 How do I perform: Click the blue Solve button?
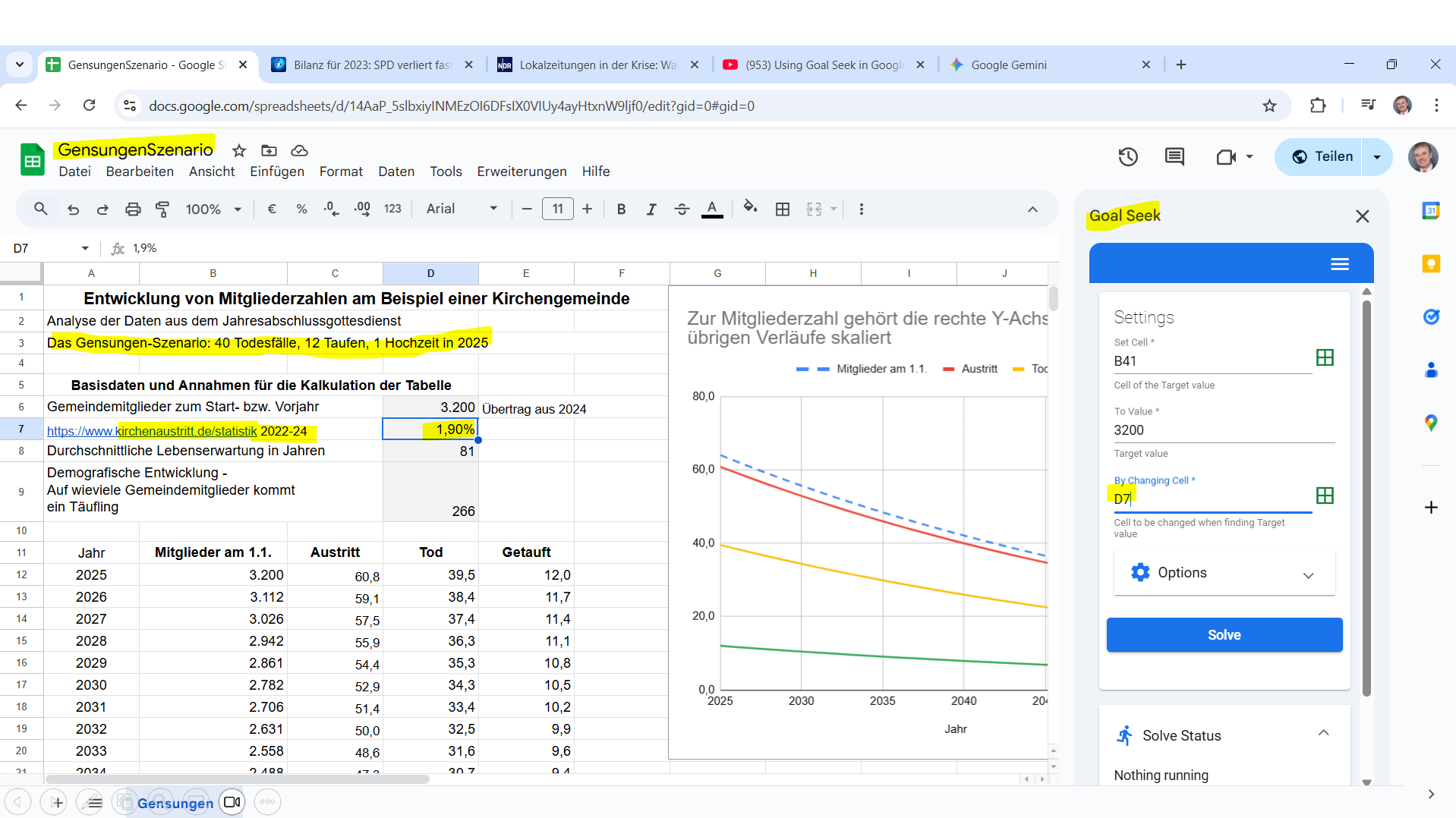(x=1224, y=635)
